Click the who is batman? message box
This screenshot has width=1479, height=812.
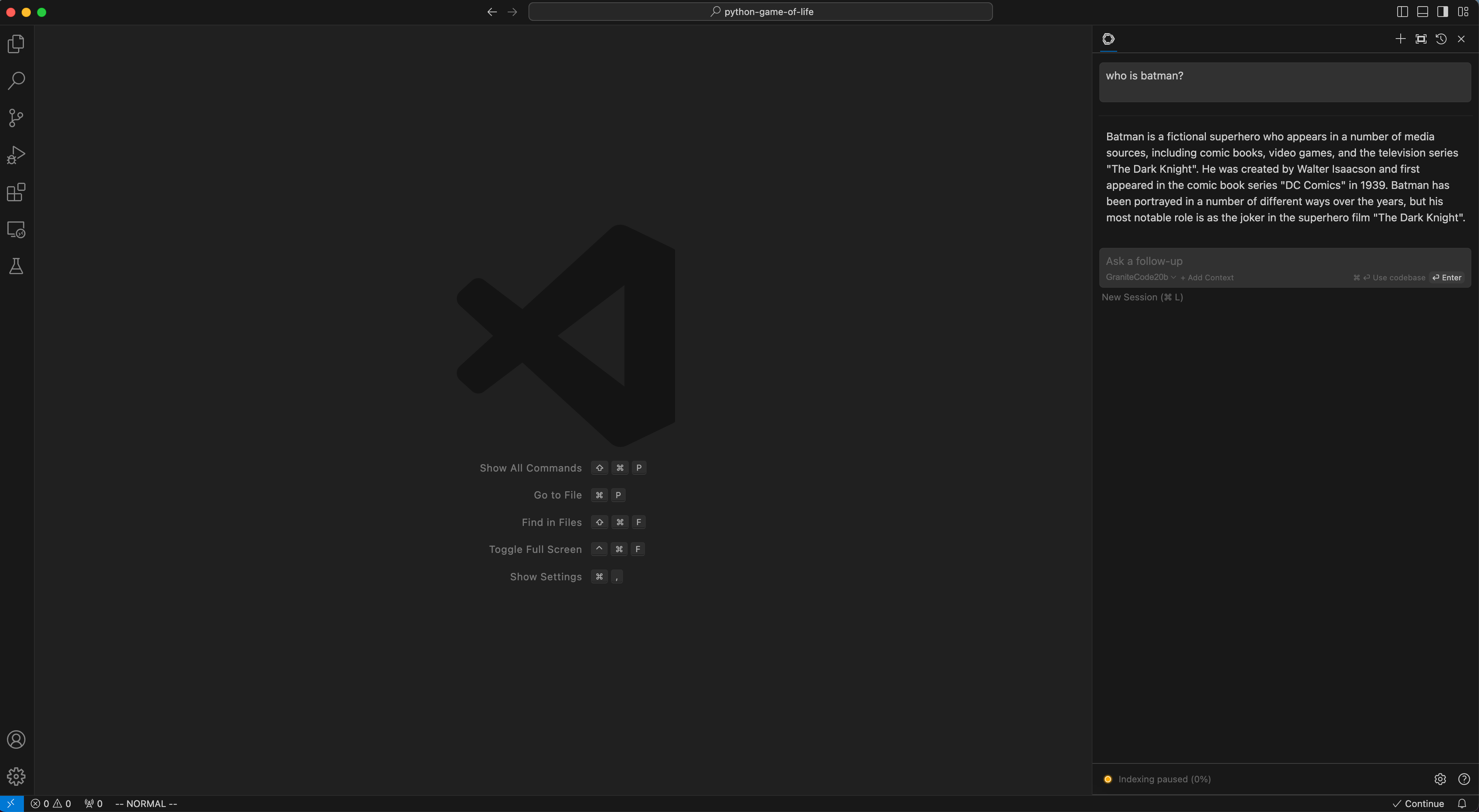pyautogui.click(x=1285, y=82)
